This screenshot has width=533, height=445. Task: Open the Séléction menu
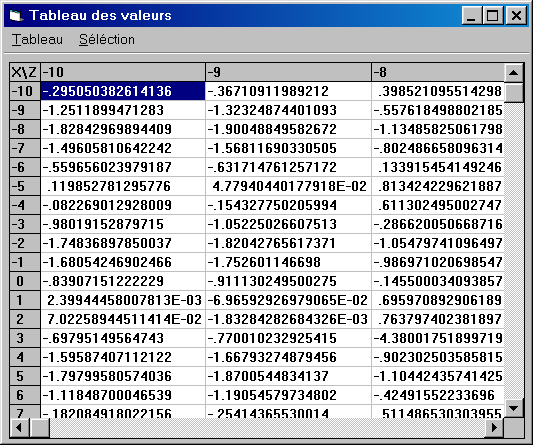coord(107,40)
